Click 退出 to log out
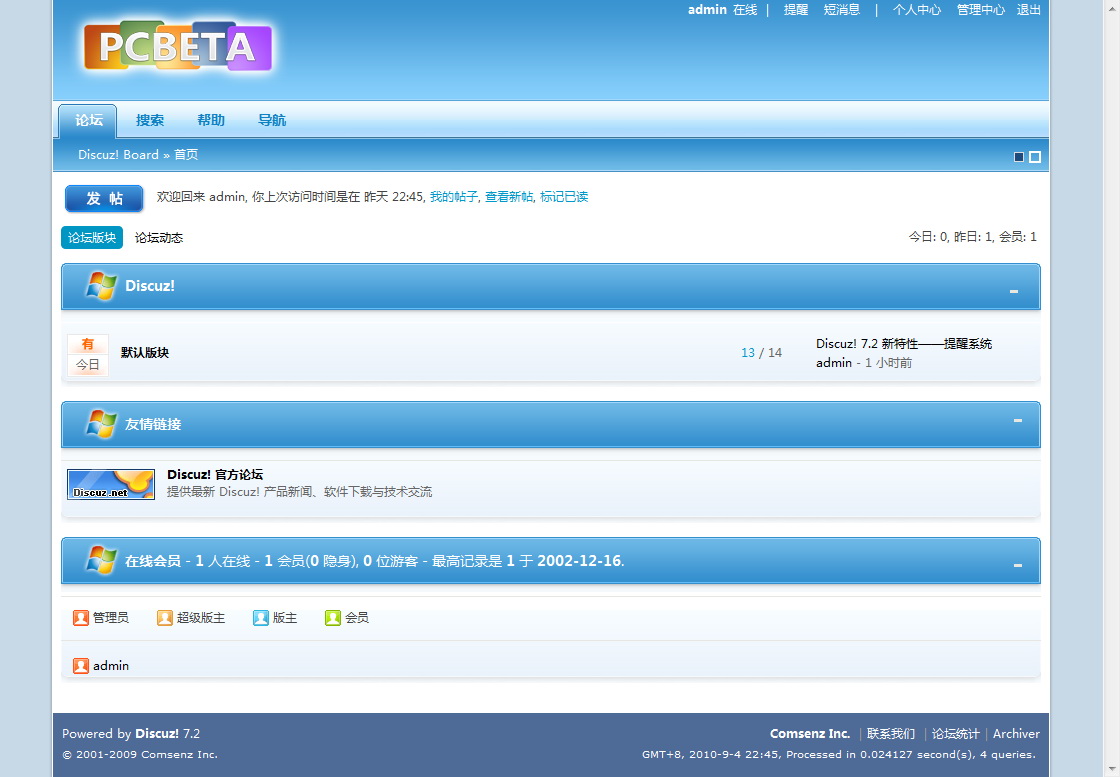The width and height of the screenshot is (1120, 777). click(x=1029, y=9)
